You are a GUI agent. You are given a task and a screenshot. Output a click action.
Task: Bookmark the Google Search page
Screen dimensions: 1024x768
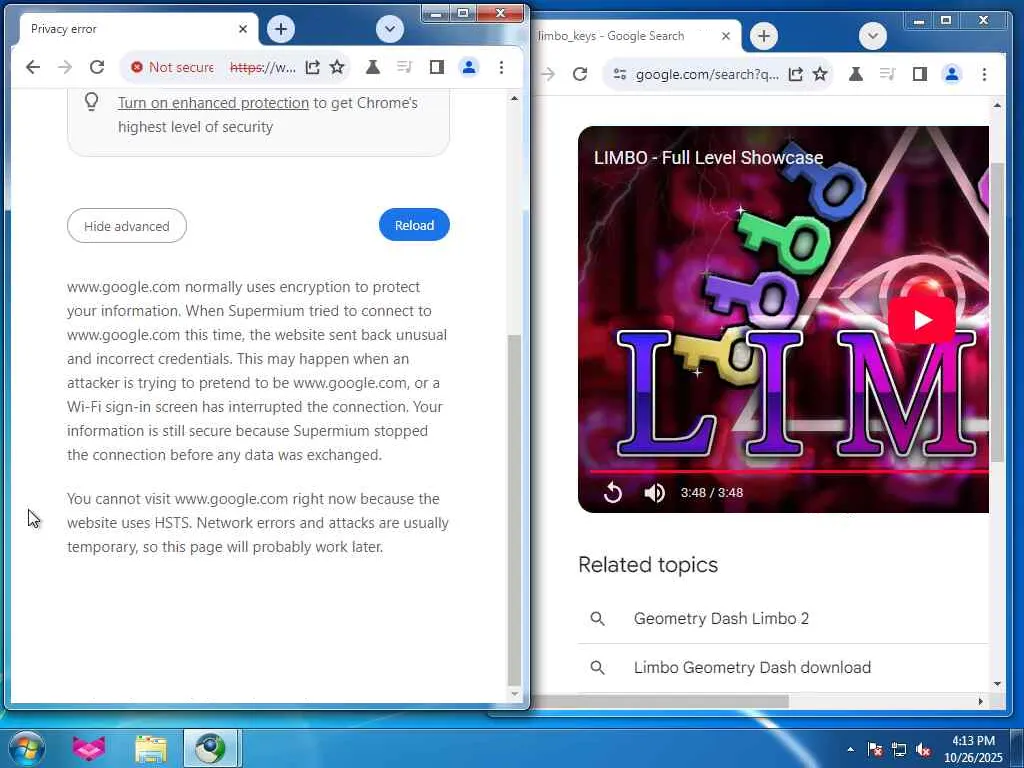pyautogui.click(x=820, y=74)
